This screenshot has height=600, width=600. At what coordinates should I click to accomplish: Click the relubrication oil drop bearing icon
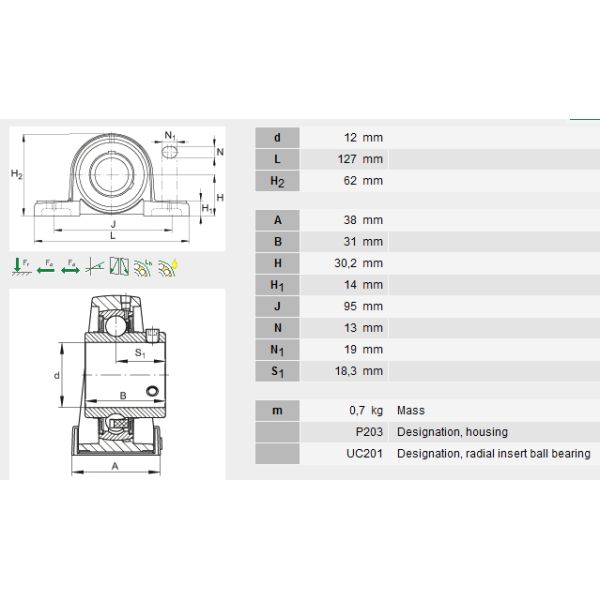[x=167, y=266]
